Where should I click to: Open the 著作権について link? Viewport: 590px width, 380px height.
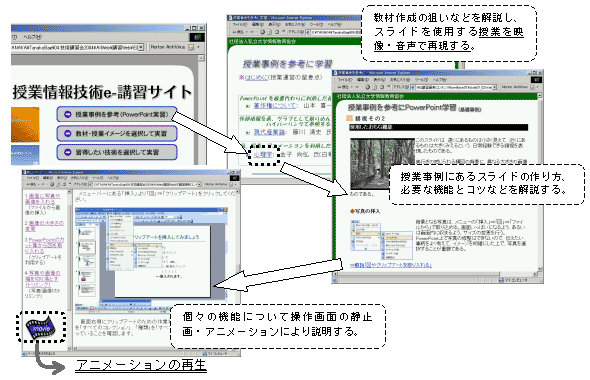click(275, 106)
